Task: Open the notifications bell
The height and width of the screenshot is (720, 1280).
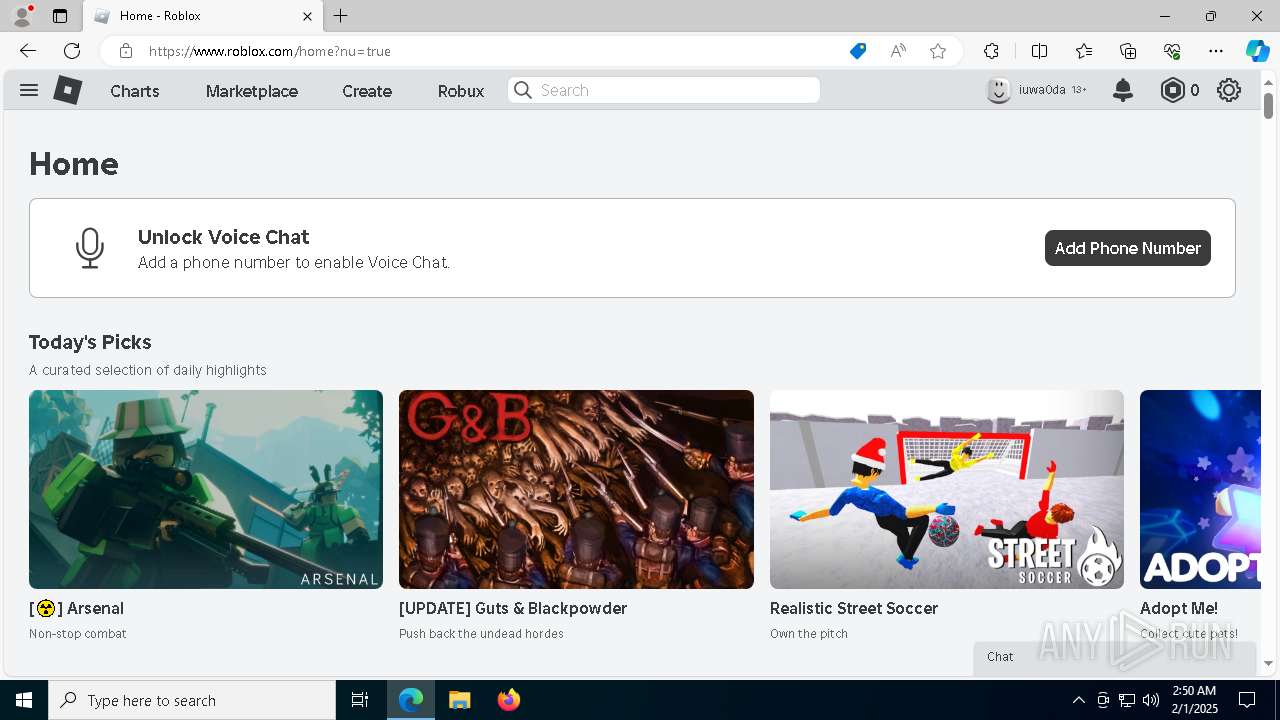Action: pyautogui.click(x=1123, y=90)
